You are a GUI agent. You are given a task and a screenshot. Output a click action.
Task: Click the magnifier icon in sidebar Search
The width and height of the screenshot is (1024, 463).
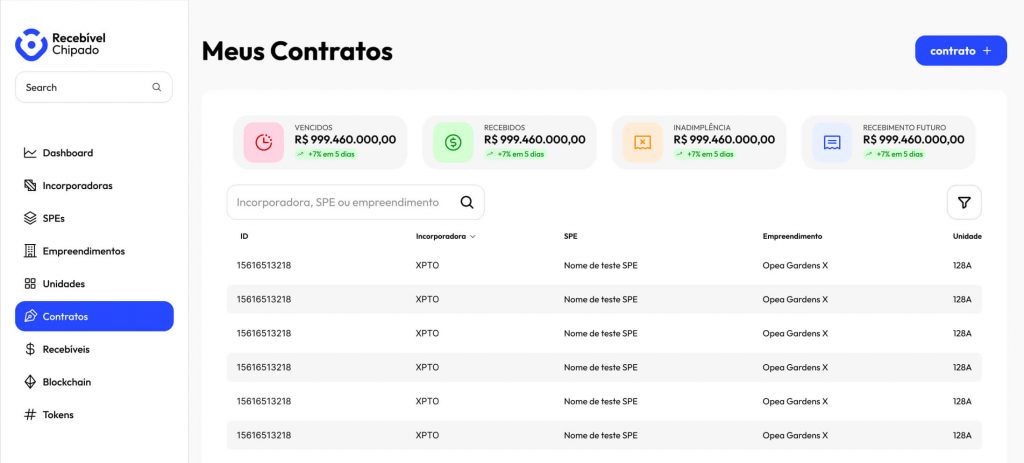(157, 87)
